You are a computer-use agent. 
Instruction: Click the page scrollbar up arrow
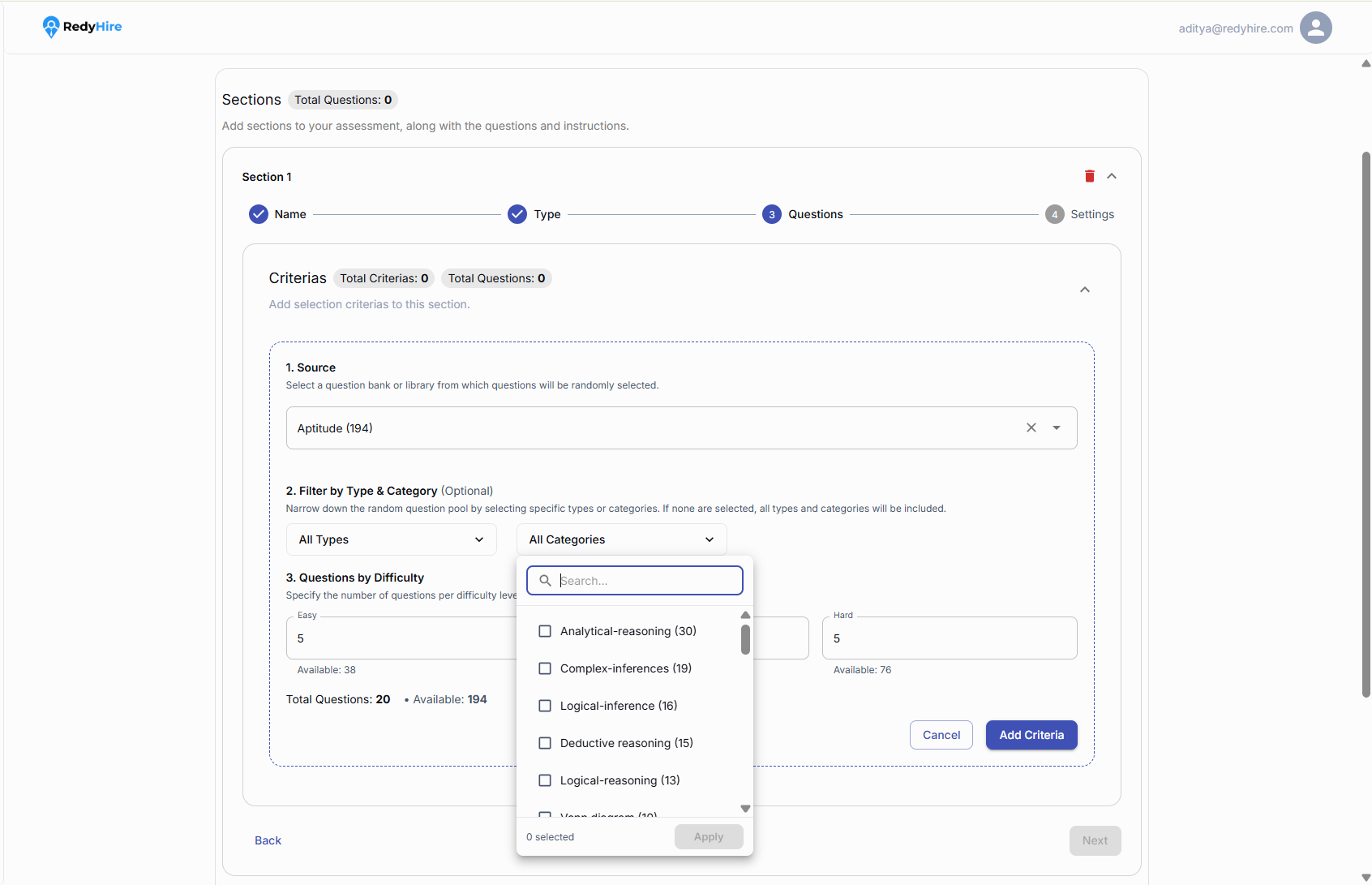click(x=1366, y=63)
